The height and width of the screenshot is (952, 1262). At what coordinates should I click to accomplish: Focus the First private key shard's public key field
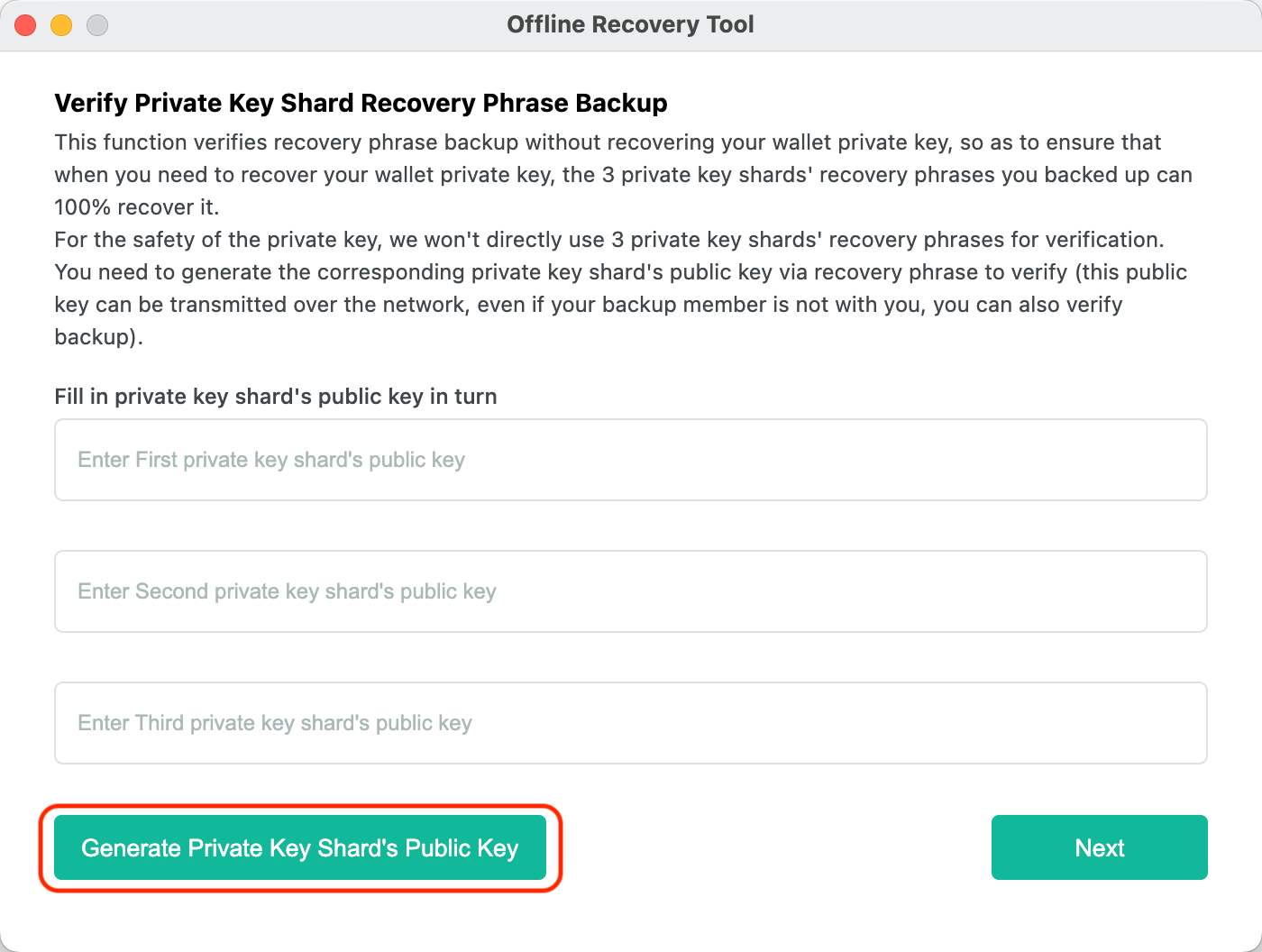pyautogui.click(x=630, y=460)
